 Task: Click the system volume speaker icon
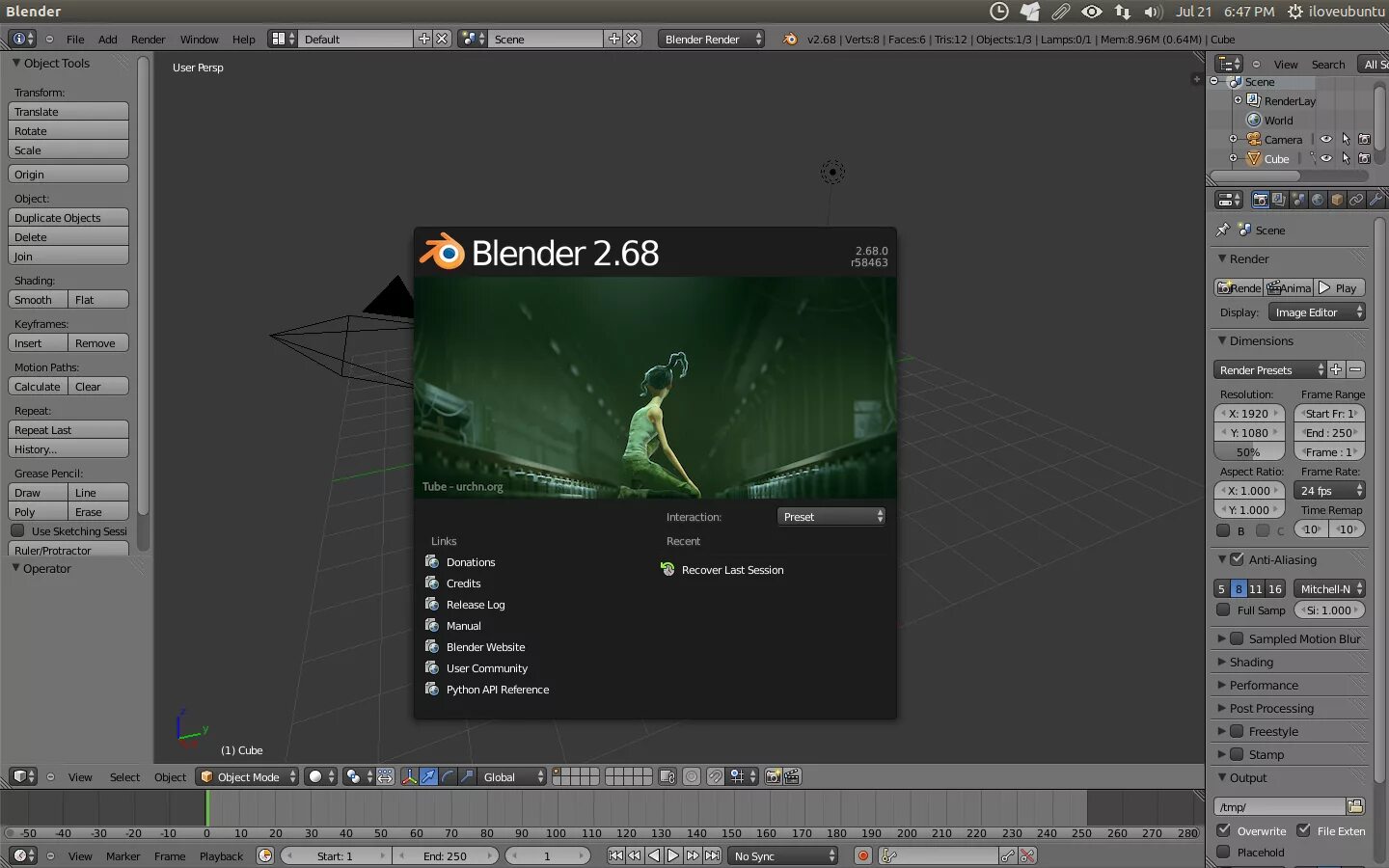pos(1153,12)
